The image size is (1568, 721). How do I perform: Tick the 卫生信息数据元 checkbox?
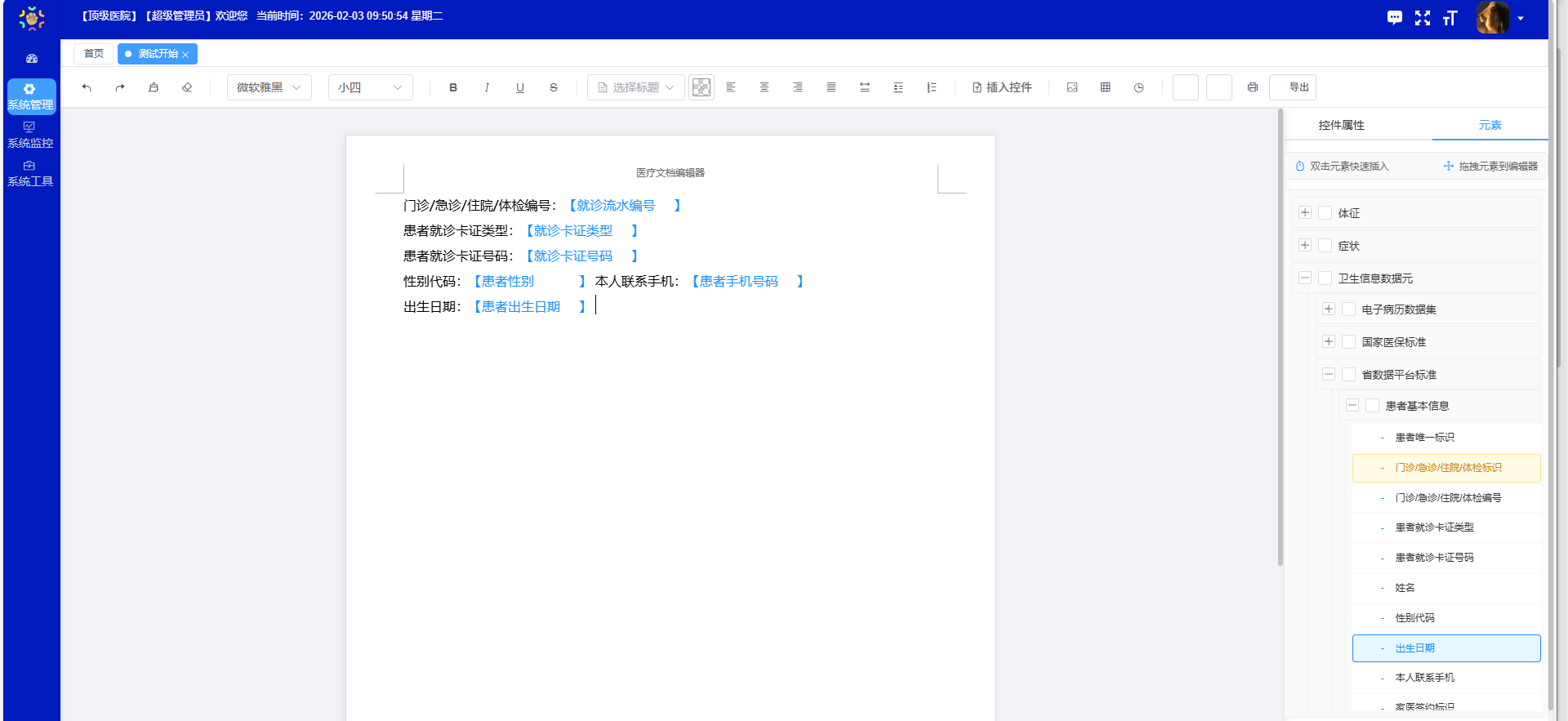click(1325, 278)
